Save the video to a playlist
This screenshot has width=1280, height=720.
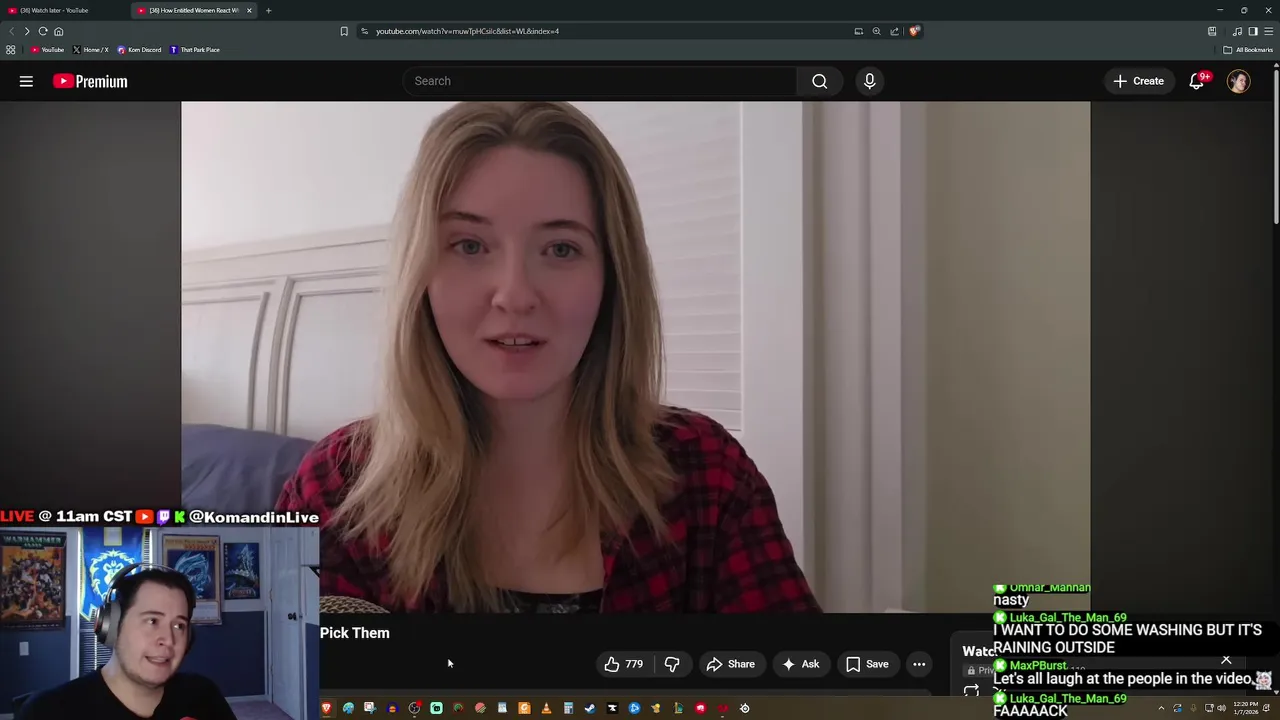tap(867, 664)
